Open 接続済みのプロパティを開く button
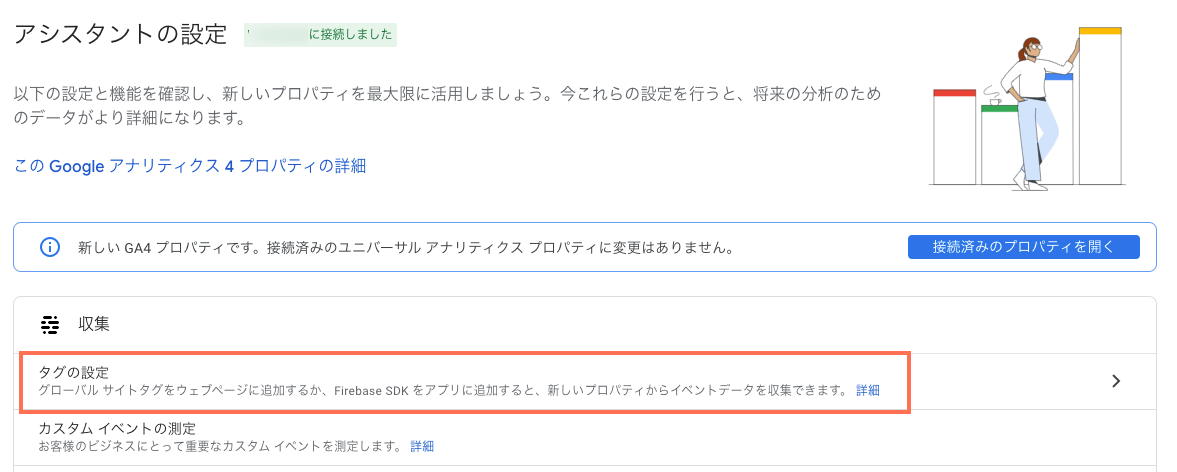Viewport: 1177px width, 472px height. click(x=1024, y=247)
